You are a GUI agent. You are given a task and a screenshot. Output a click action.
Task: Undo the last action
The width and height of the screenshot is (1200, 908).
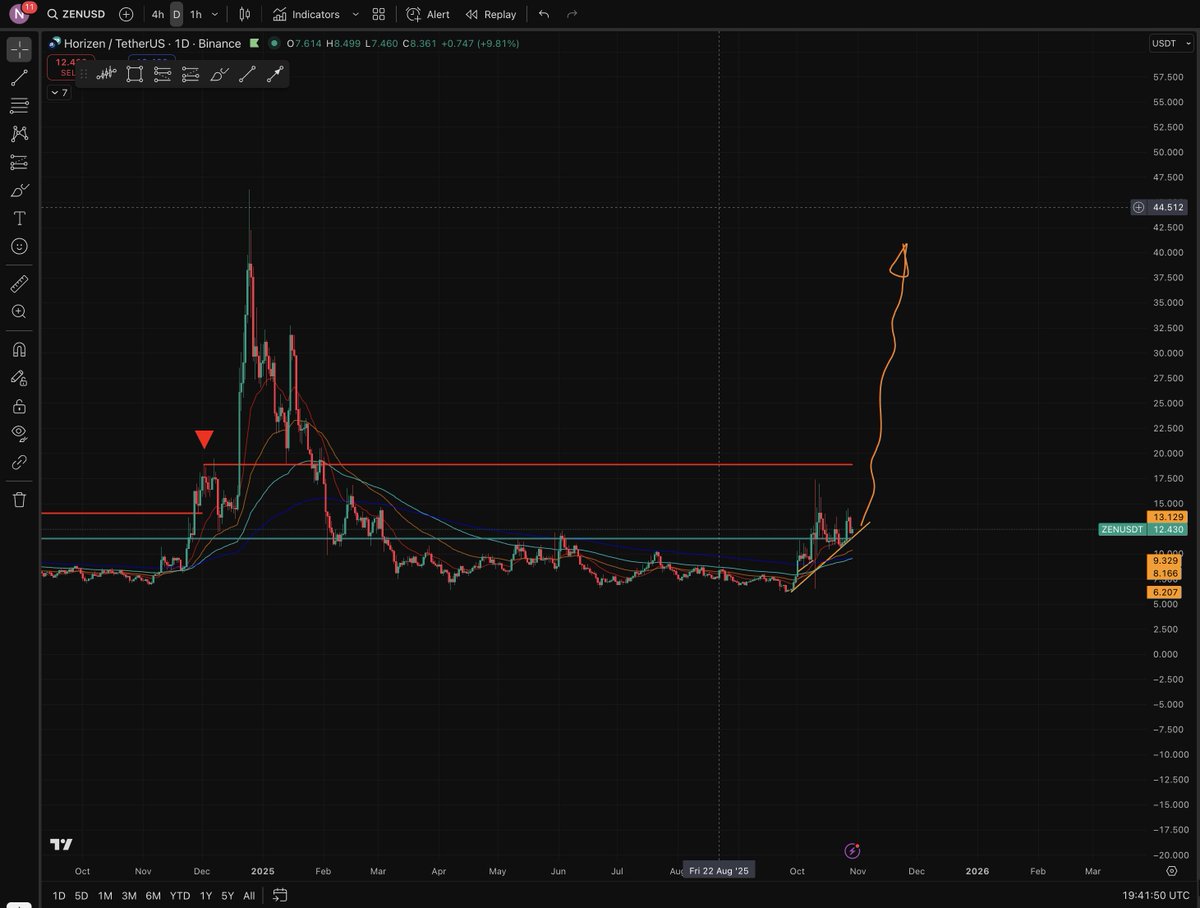tap(543, 14)
